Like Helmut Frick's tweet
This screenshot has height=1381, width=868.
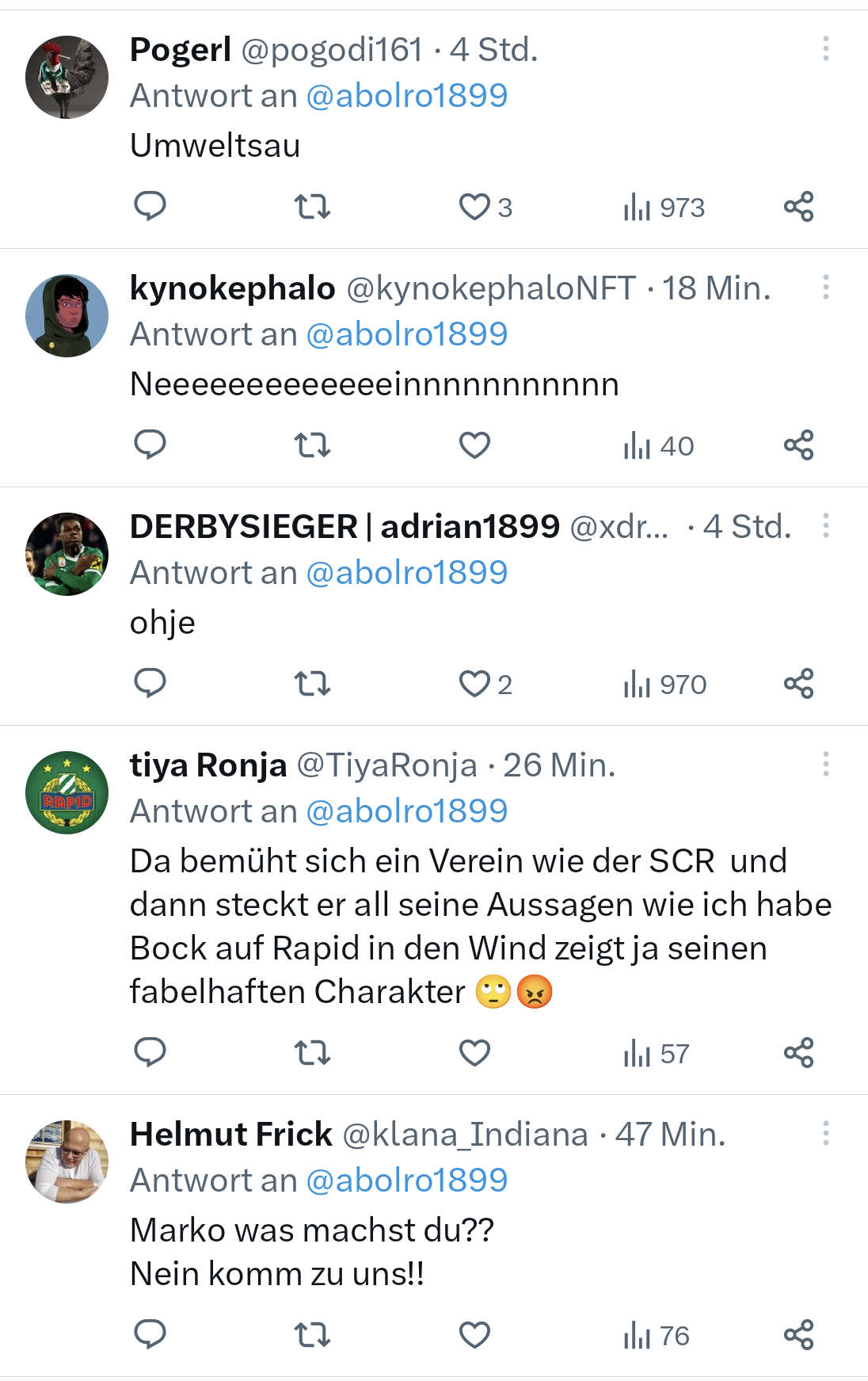[x=475, y=1335]
